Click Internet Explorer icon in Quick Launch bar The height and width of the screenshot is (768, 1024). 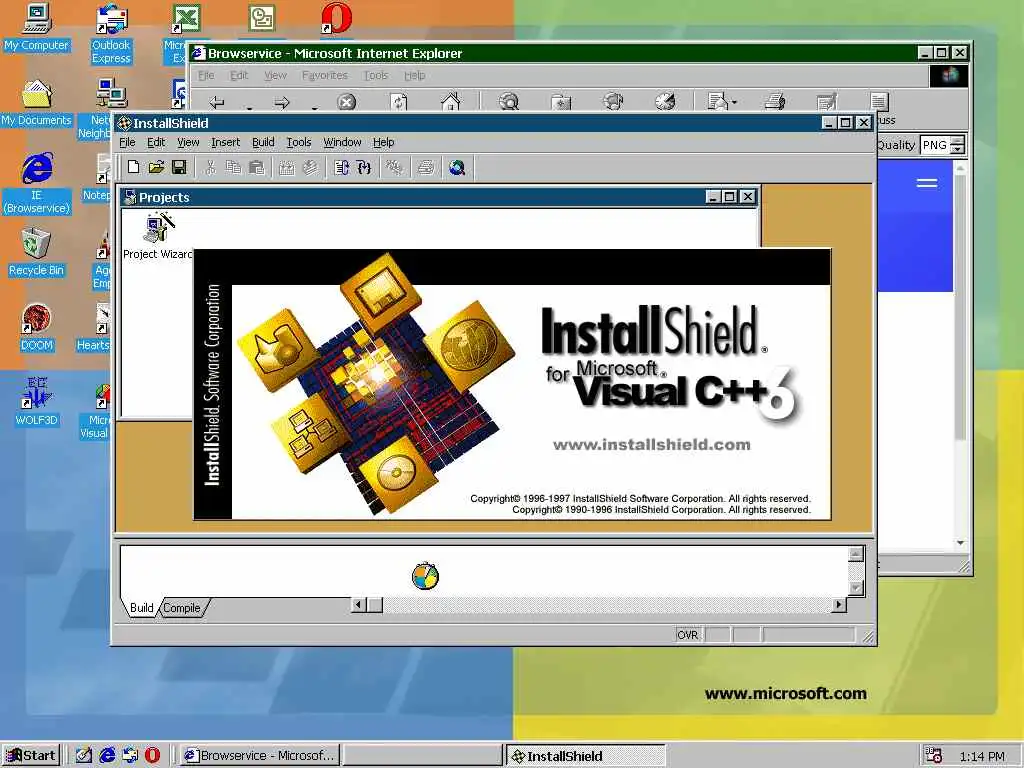107,756
